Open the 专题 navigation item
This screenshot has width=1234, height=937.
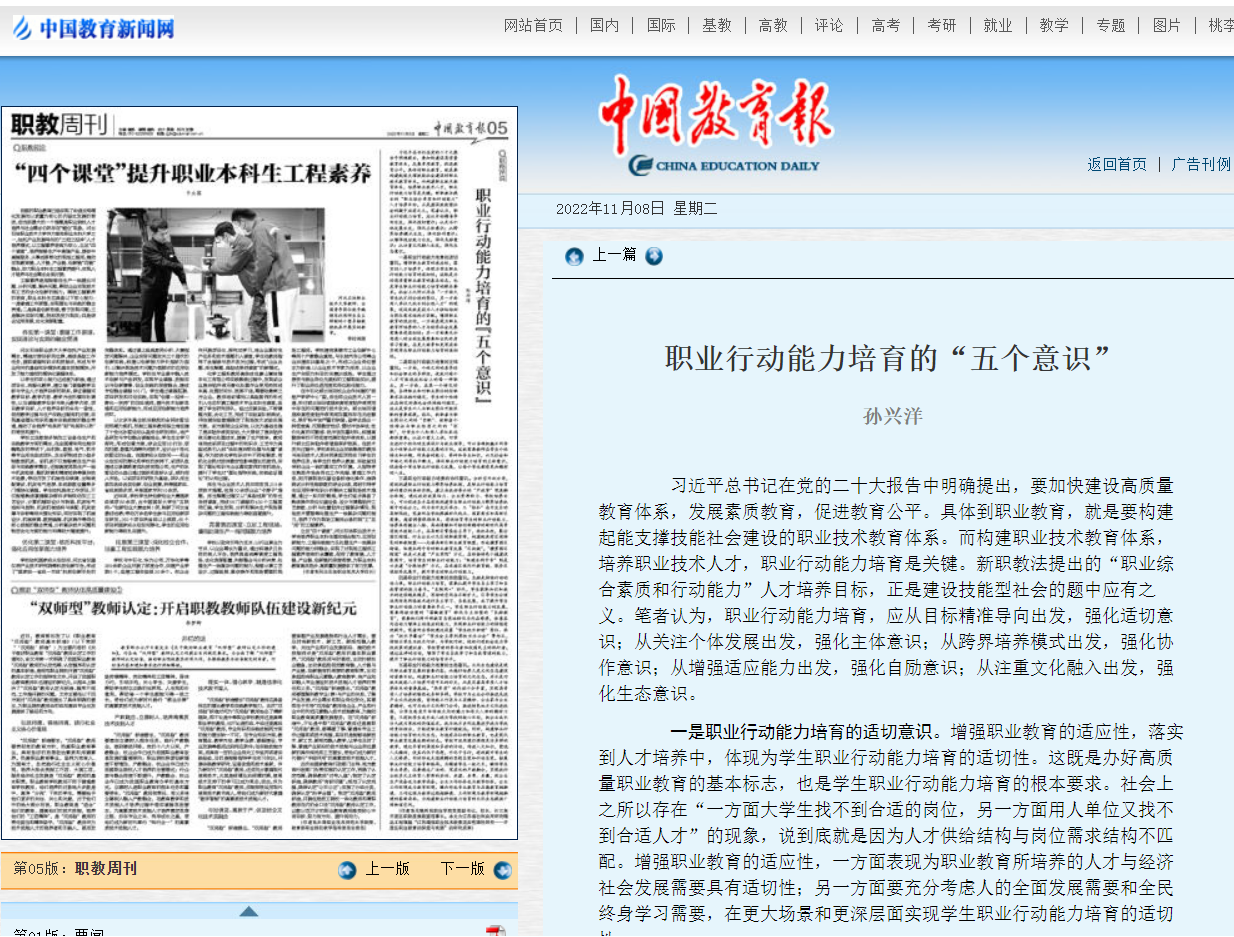[x=1110, y=26]
